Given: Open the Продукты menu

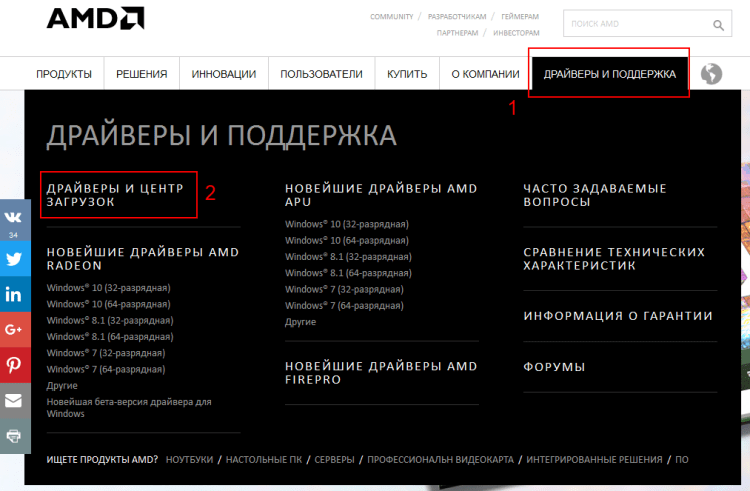Looking at the screenshot, I should click(64, 74).
